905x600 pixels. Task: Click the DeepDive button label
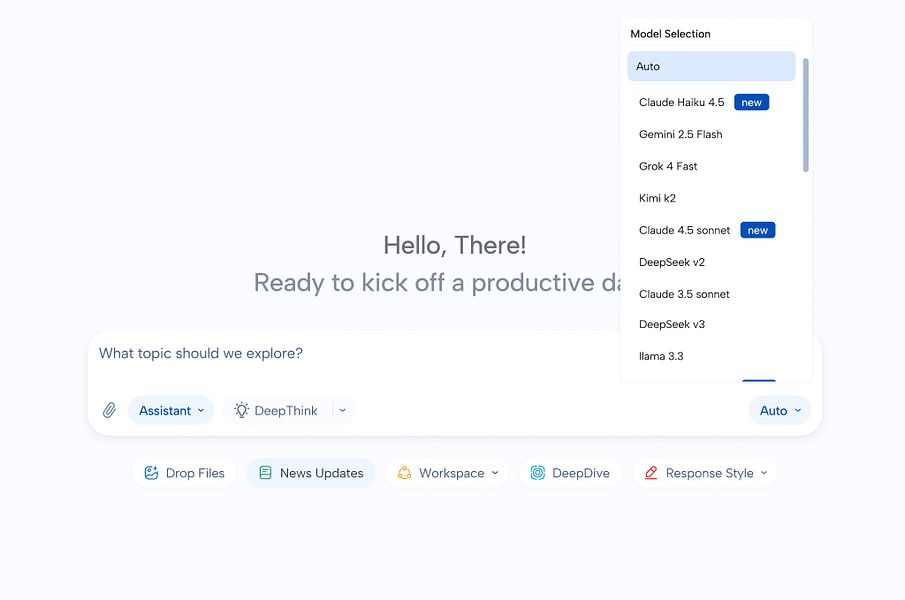[581, 473]
